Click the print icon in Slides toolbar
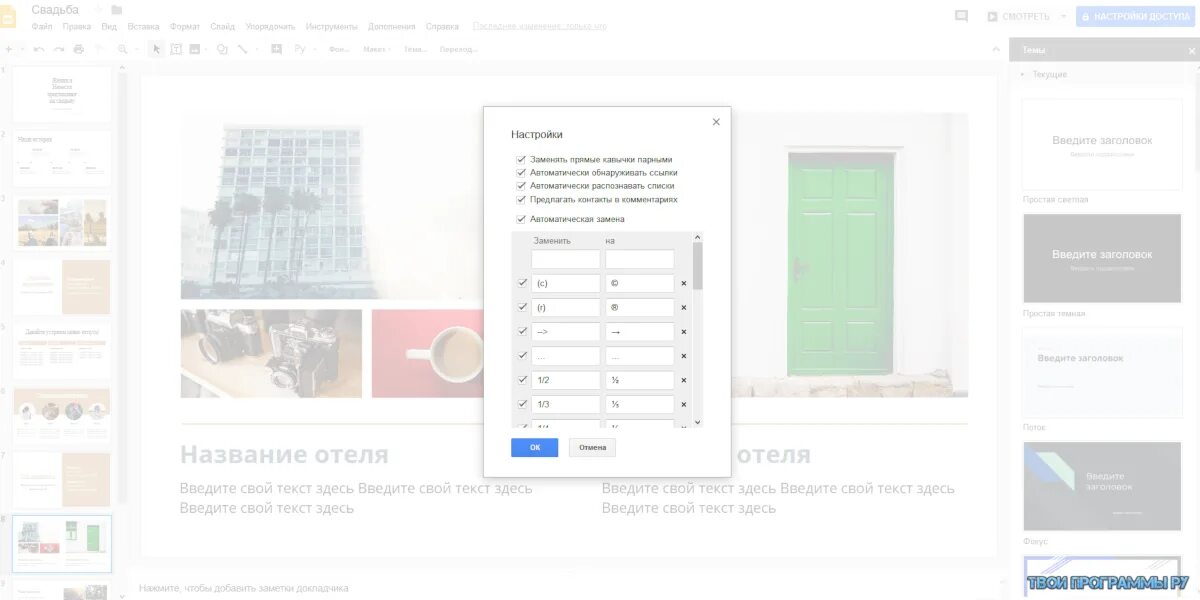The height and width of the screenshot is (600, 1200). click(x=78, y=49)
